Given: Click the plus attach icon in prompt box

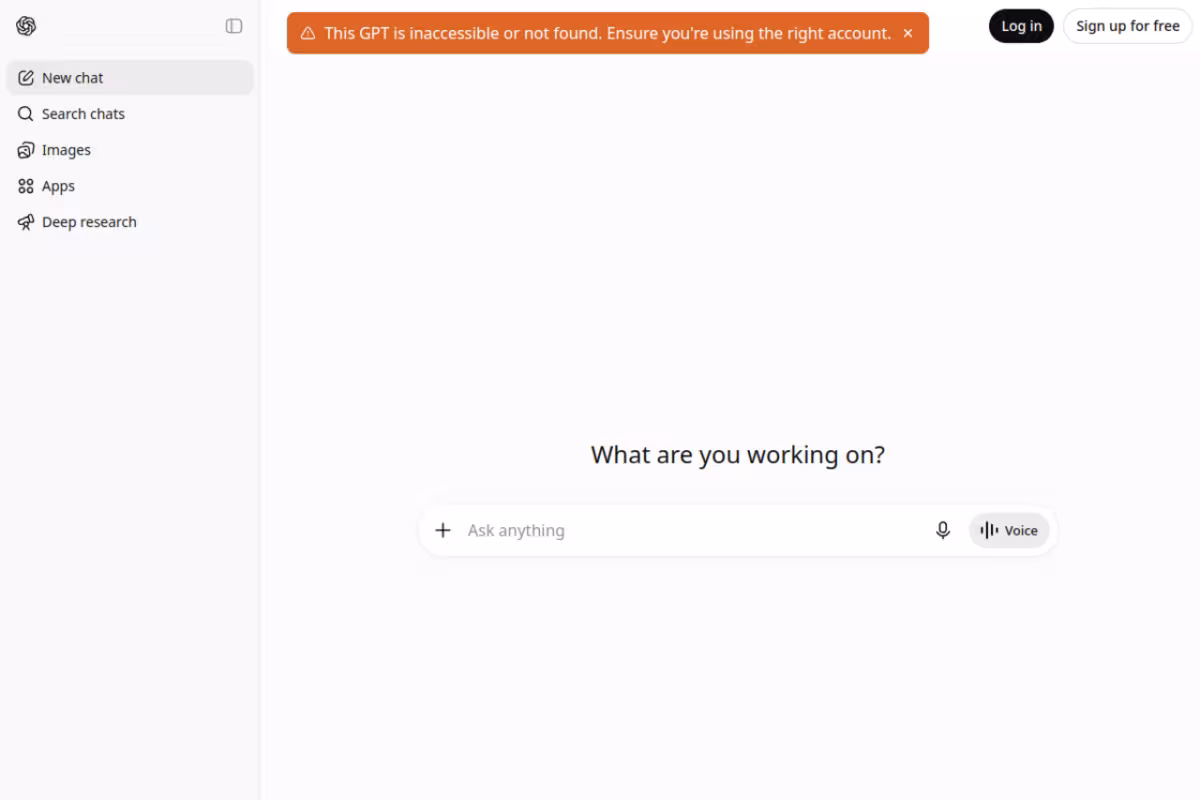Looking at the screenshot, I should [x=443, y=530].
